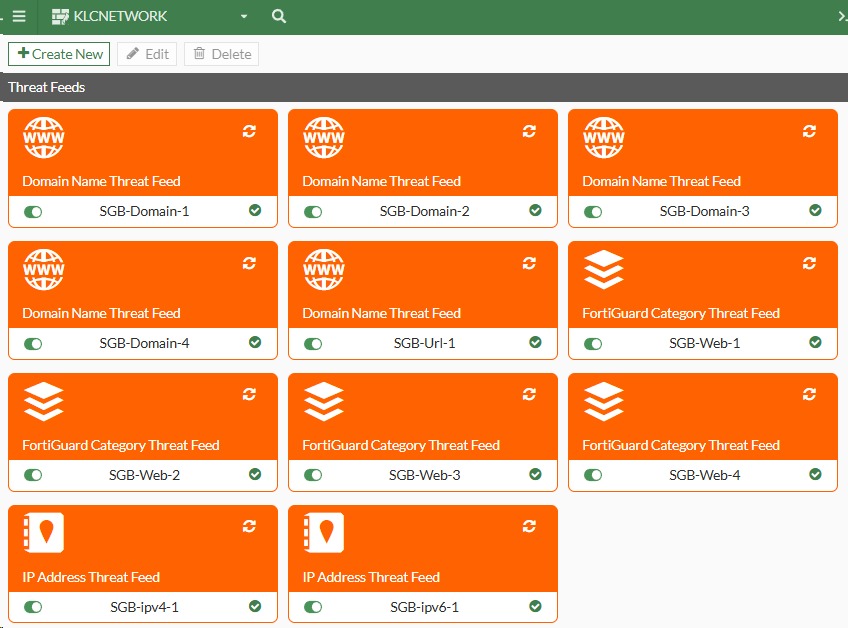This screenshot has width=848, height=628.
Task: Expand the KLCNETWORK VDOM dropdown arrow
Action: [244, 16]
